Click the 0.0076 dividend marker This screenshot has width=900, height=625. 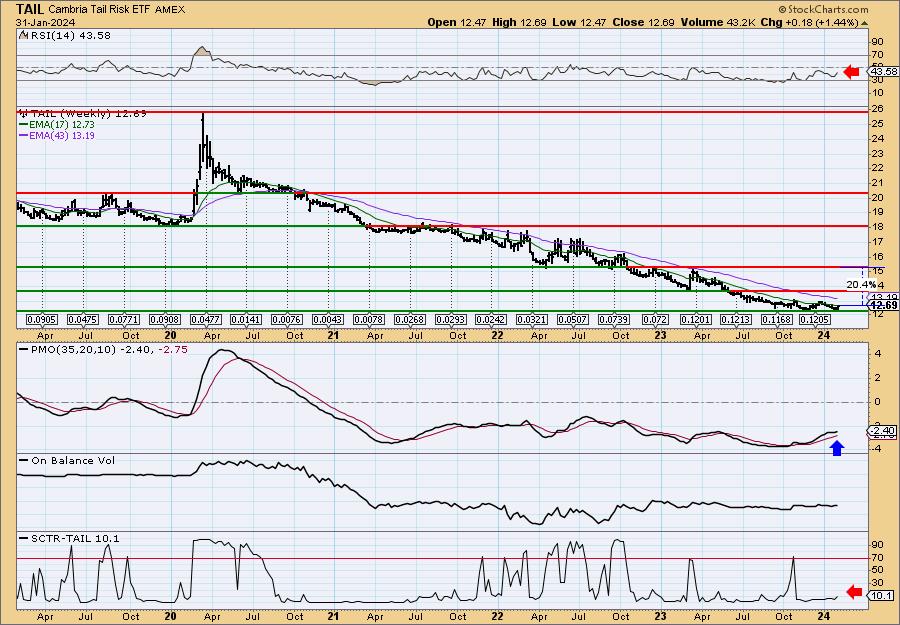(x=288, y=319)
